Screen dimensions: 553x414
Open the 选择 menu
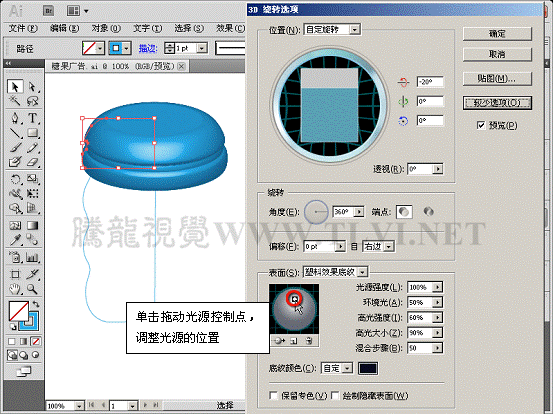point(189,28)
